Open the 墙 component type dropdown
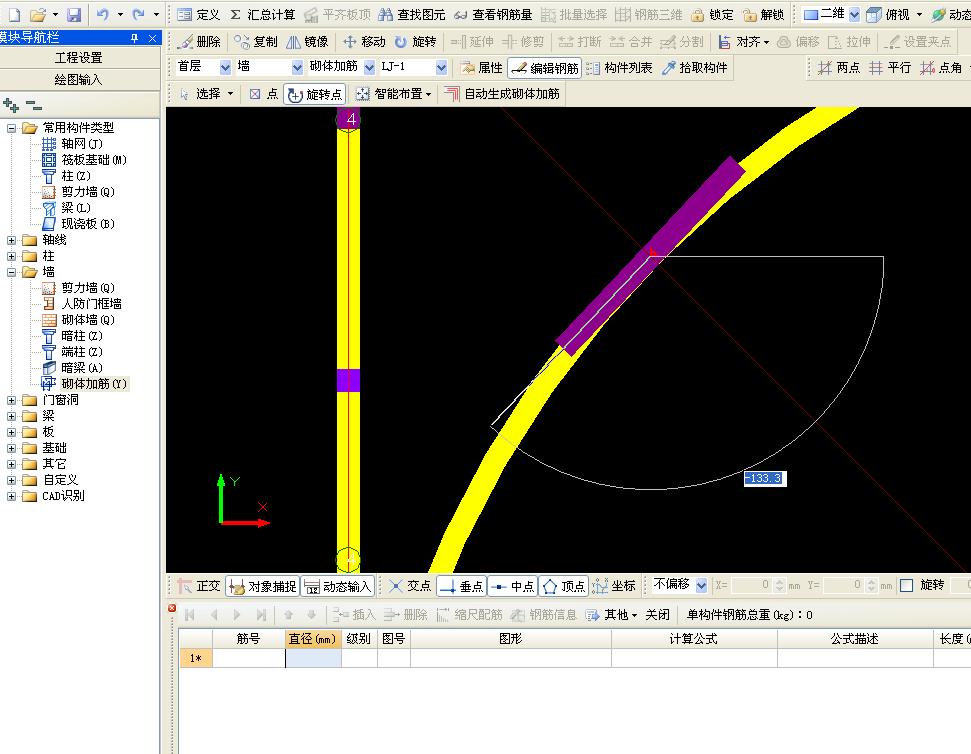 pyautogui.click(x=297, y=67)
